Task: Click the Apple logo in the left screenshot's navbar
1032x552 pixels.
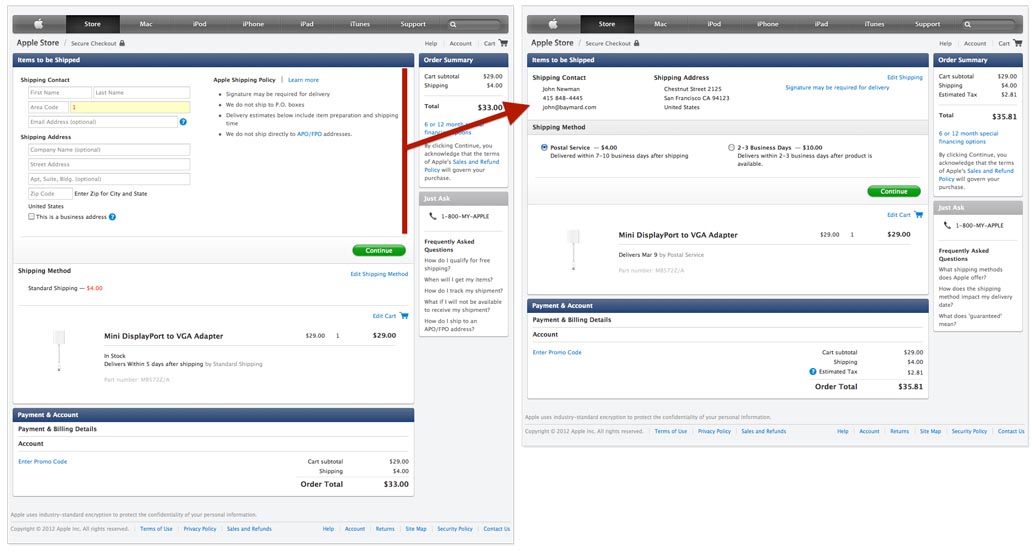Action: tap(39, 24)
